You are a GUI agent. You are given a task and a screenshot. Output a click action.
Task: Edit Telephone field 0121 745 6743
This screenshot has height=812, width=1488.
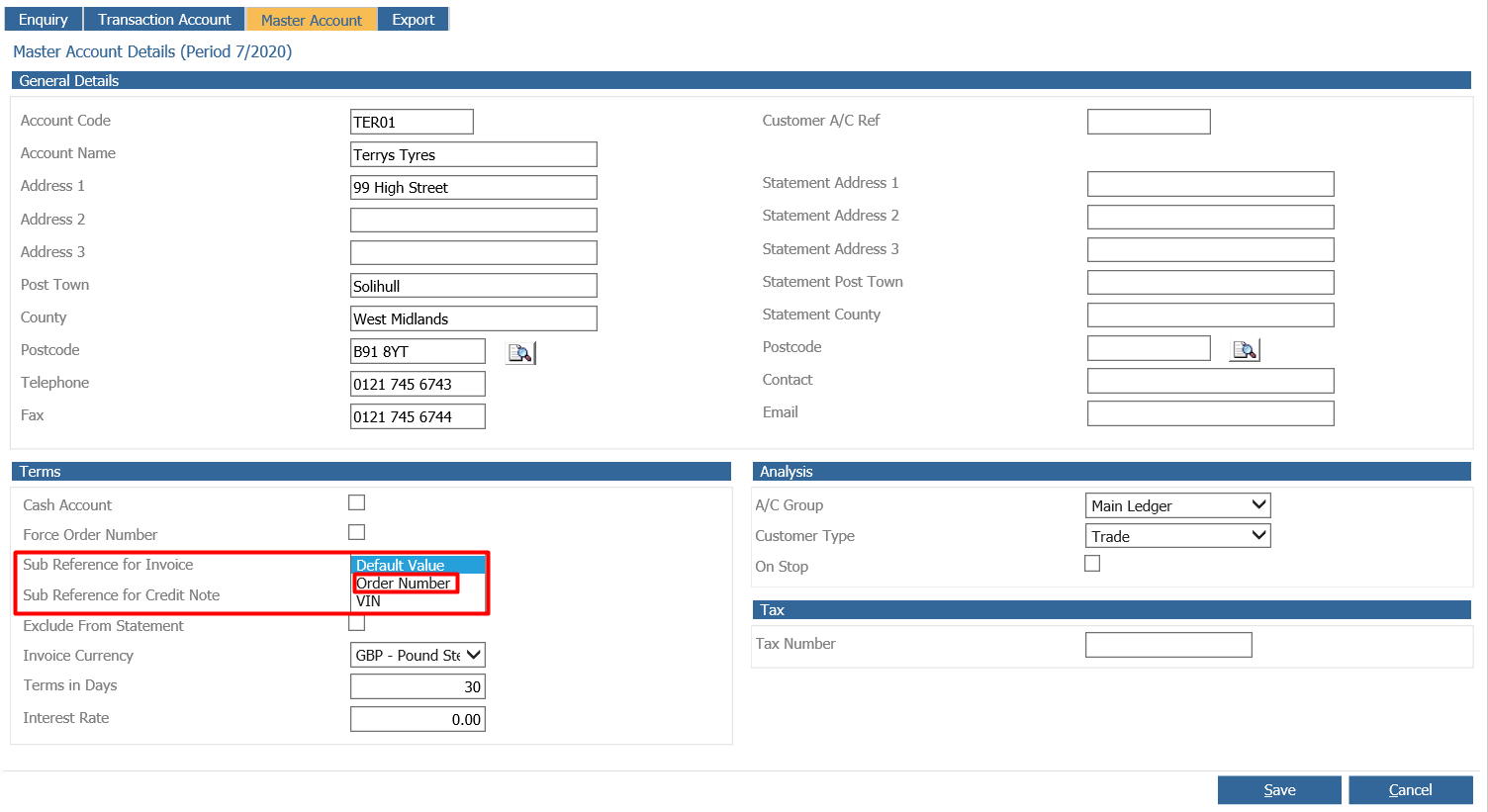click(x=418, y=384)
